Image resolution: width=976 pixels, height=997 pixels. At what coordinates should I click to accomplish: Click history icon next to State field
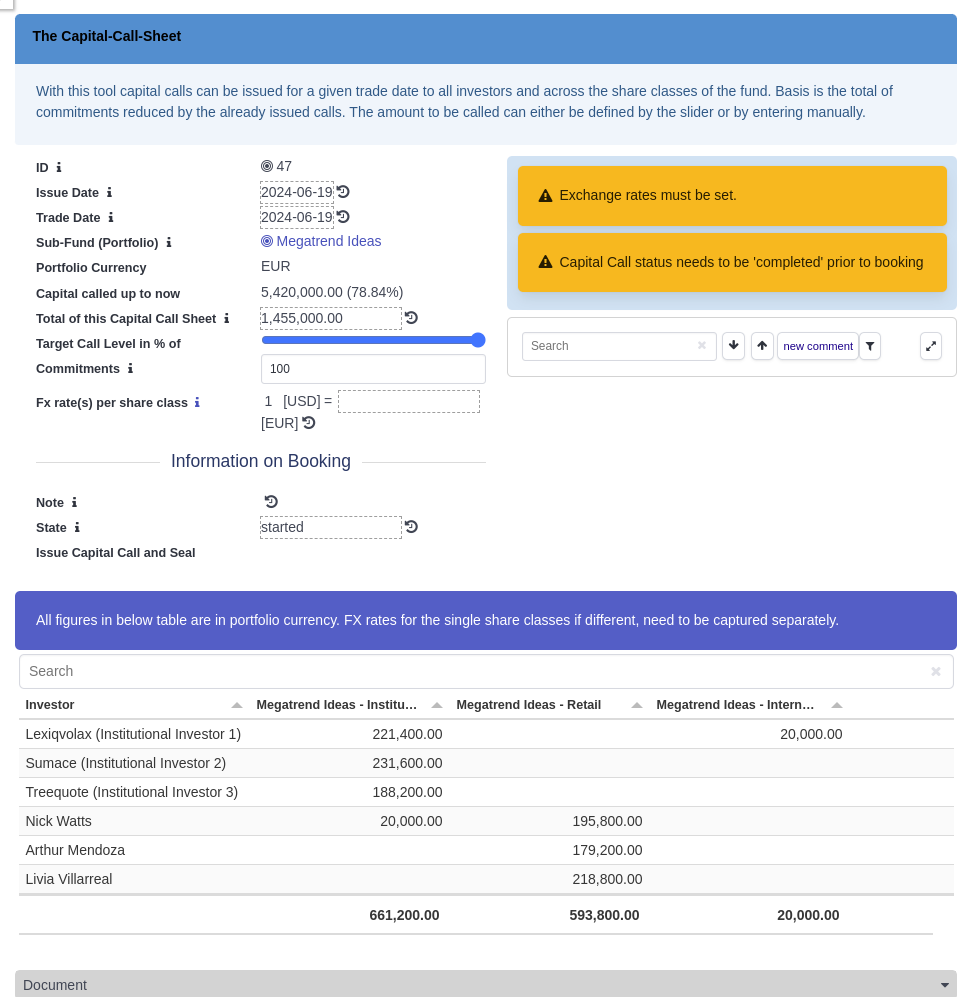point(411,527)
